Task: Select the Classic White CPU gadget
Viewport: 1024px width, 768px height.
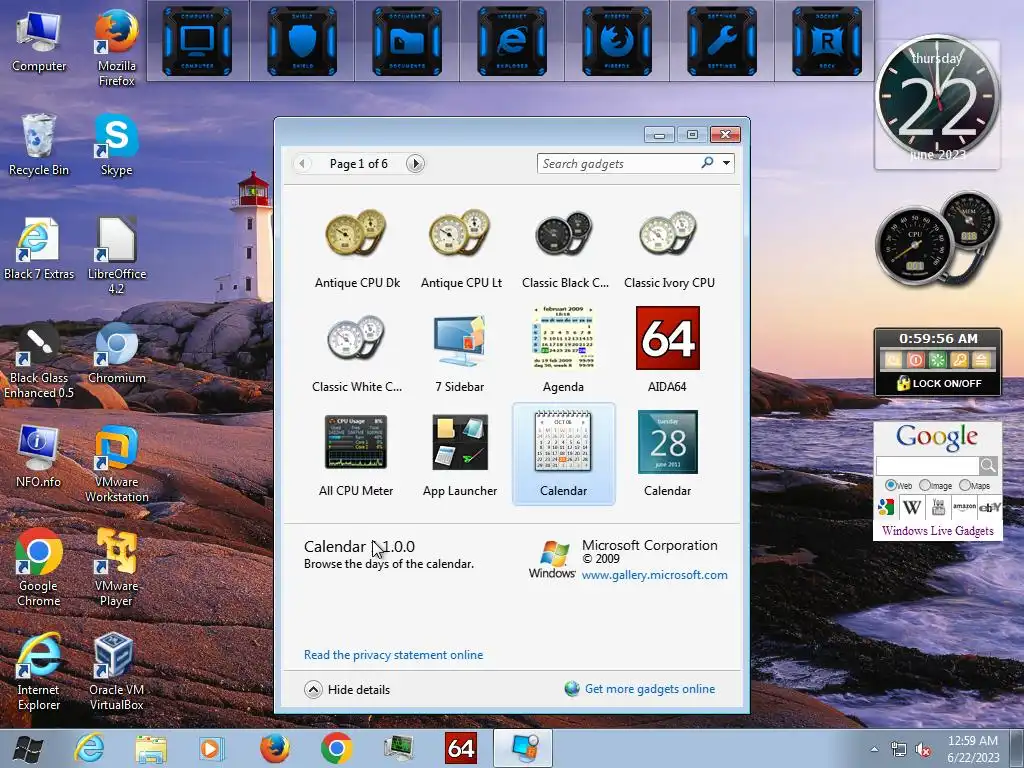Action: tap(357, 353)
